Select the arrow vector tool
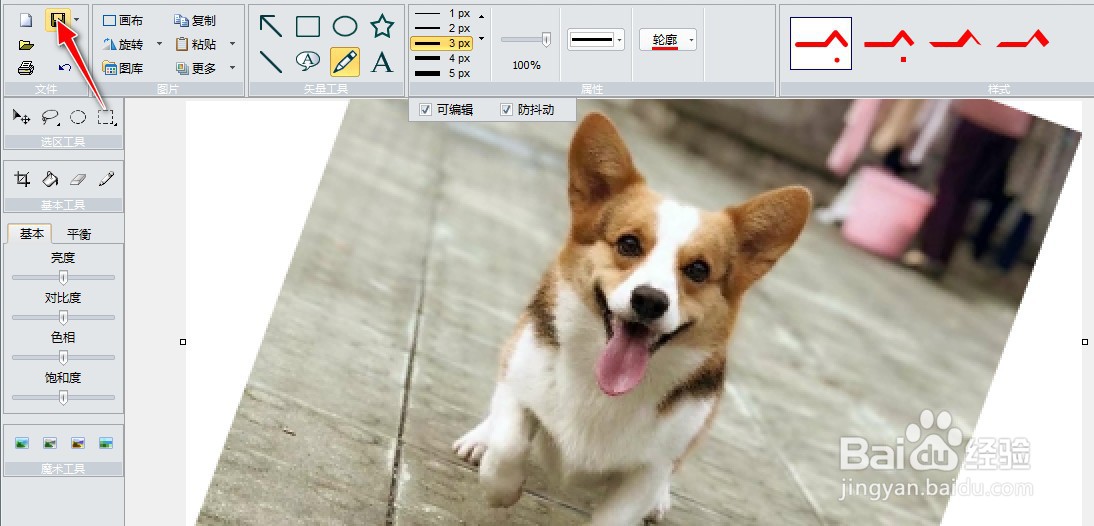Viewport: 1094px width, 526px height. [x=271, y=27]
